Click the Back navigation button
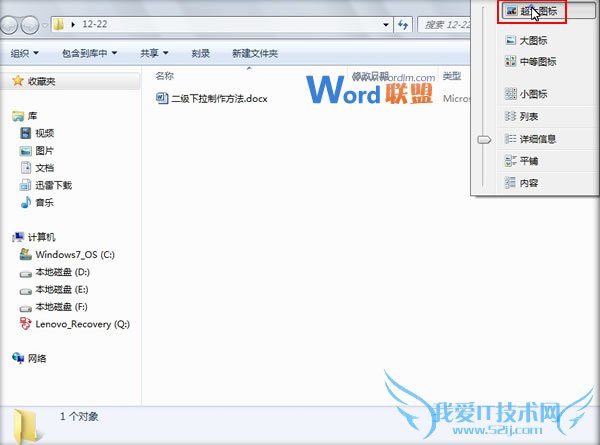The image size is (600, 445). (9, 25)
